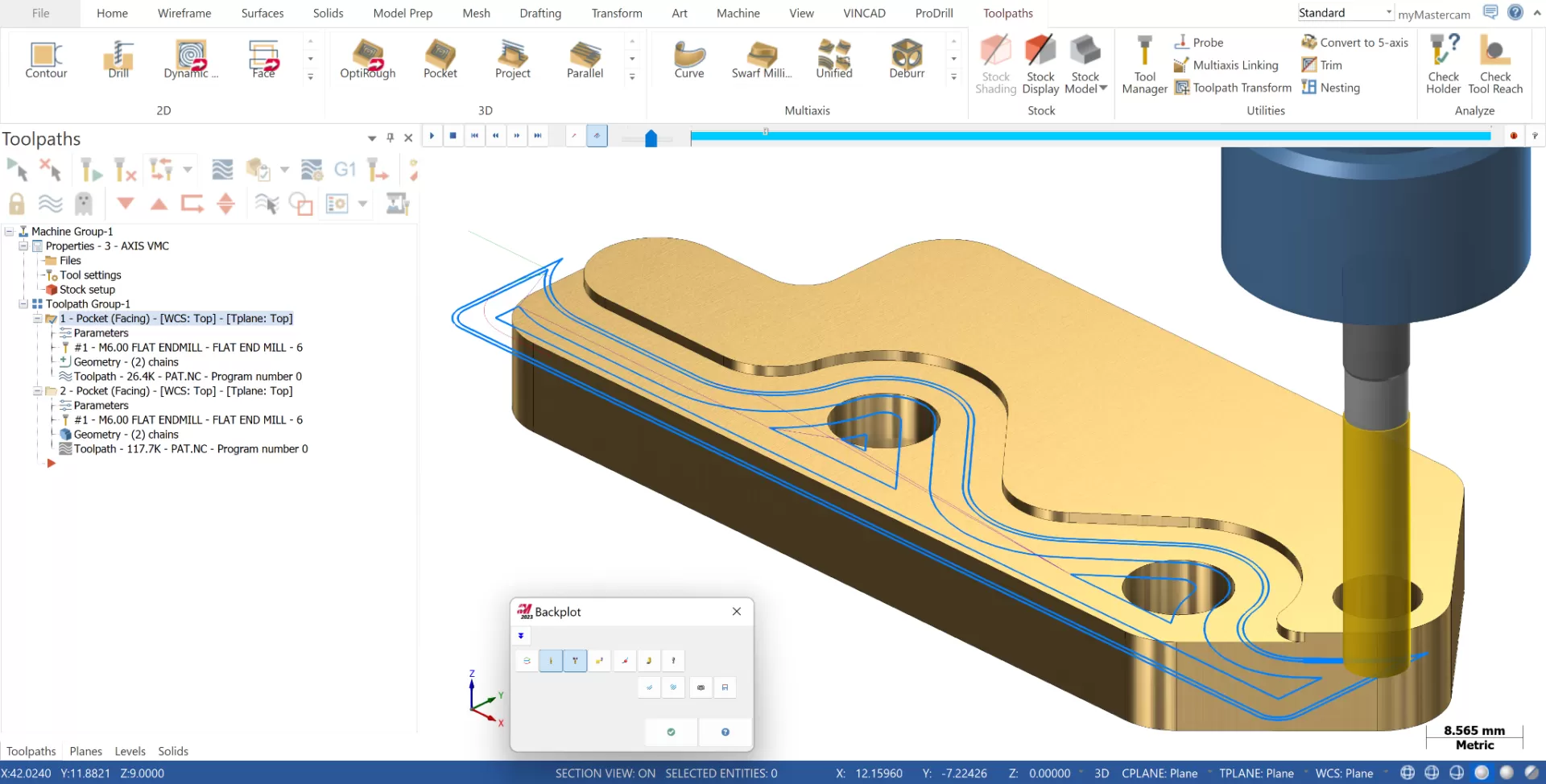
Task: Open the Swarf Milling toolpath
Action: pos(762,60)
